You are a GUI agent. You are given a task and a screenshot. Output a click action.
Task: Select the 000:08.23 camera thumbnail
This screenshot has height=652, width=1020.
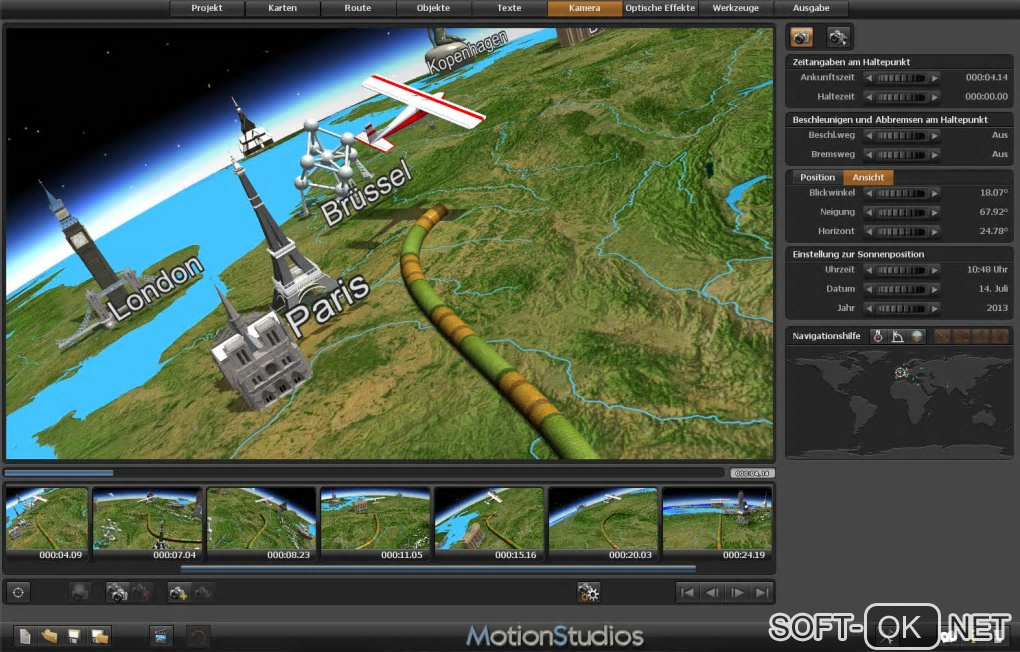click(x=262, y=524)
